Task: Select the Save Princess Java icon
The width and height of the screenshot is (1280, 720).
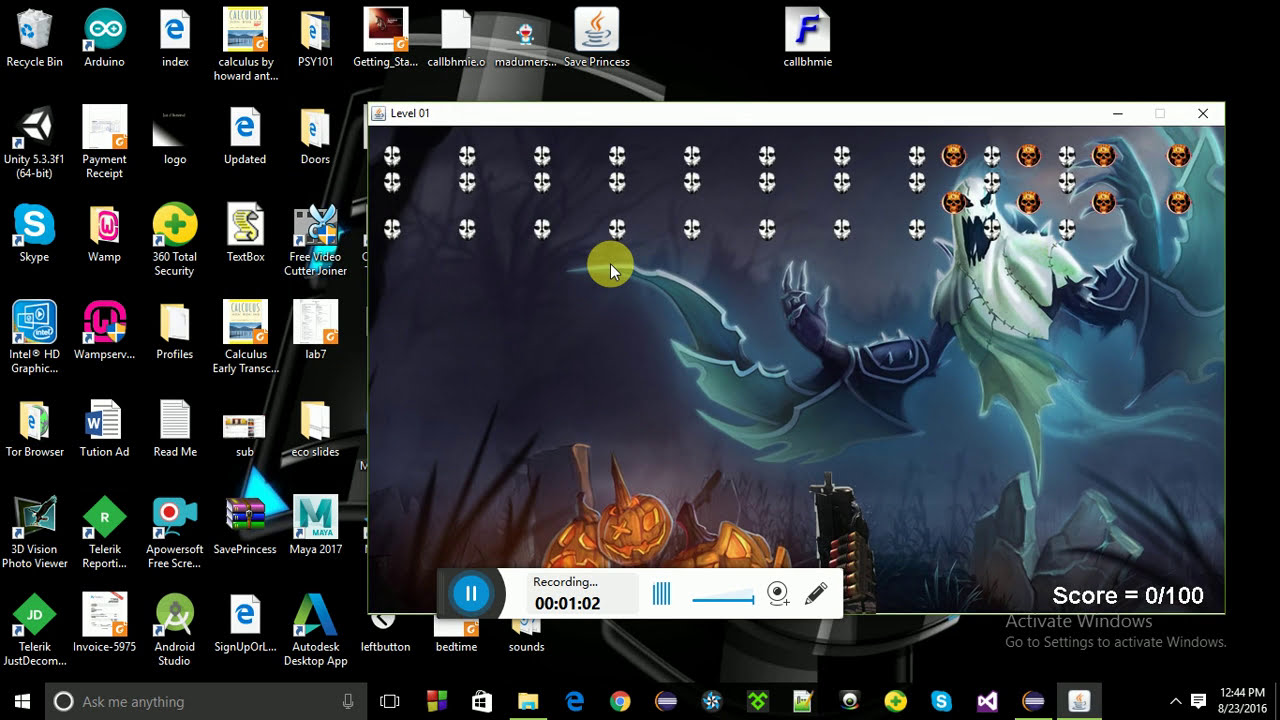Action: pos(596,38)
